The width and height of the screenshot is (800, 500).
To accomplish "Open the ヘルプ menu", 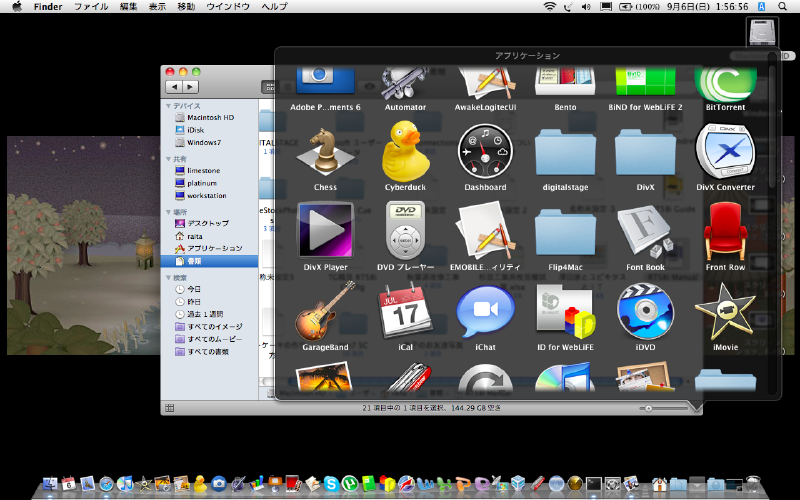I will 274,7.
